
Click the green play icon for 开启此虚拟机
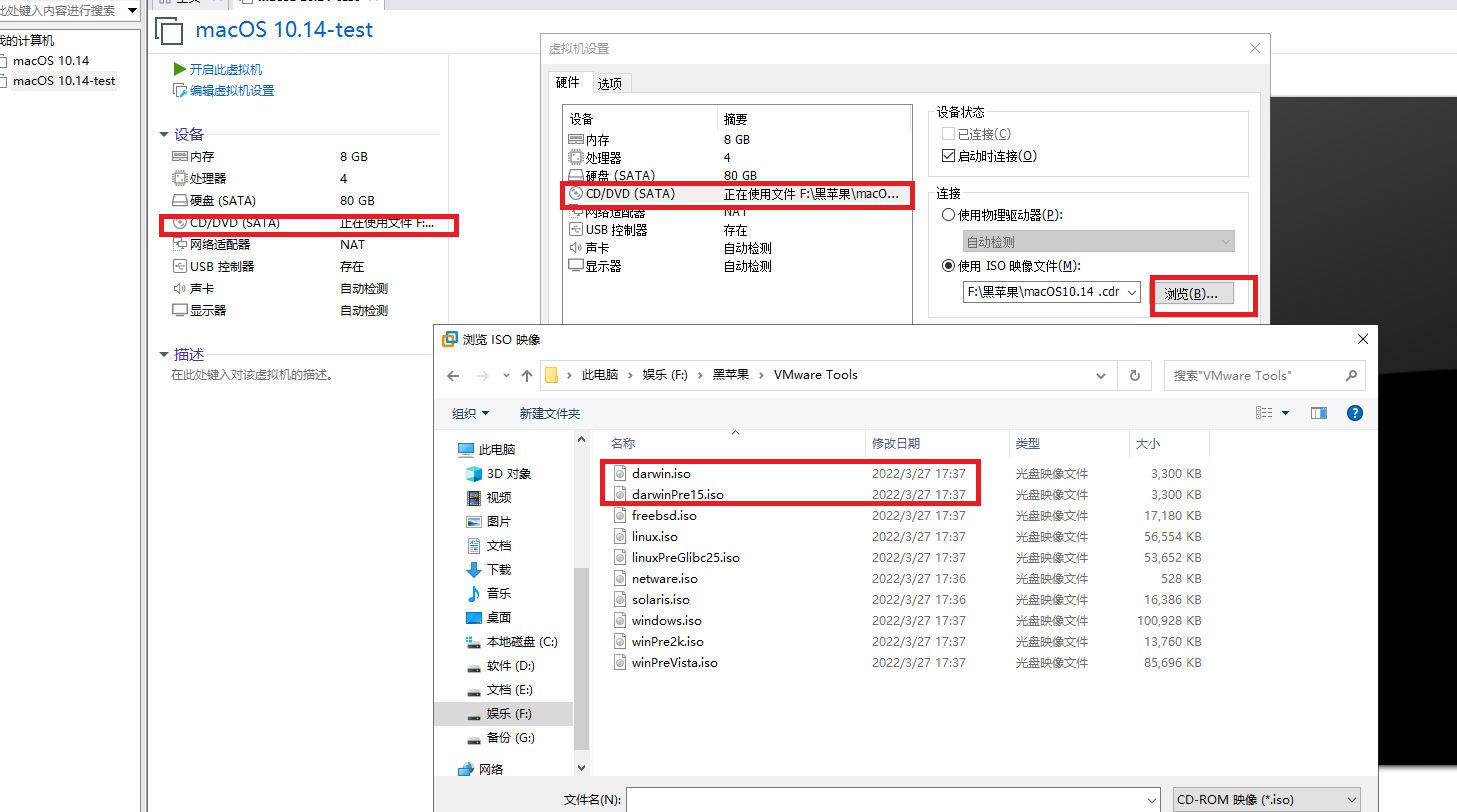click(179, 69)
